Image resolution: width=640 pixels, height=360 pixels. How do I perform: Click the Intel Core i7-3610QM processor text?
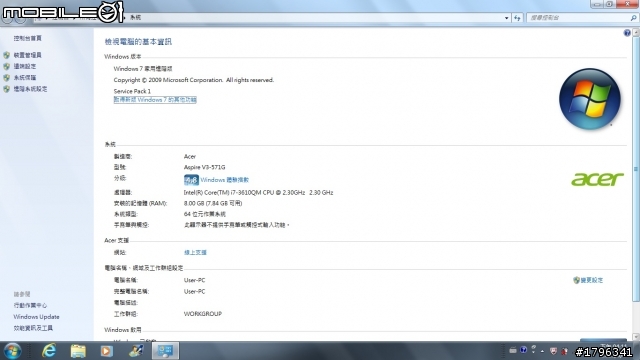coord(258,193)
